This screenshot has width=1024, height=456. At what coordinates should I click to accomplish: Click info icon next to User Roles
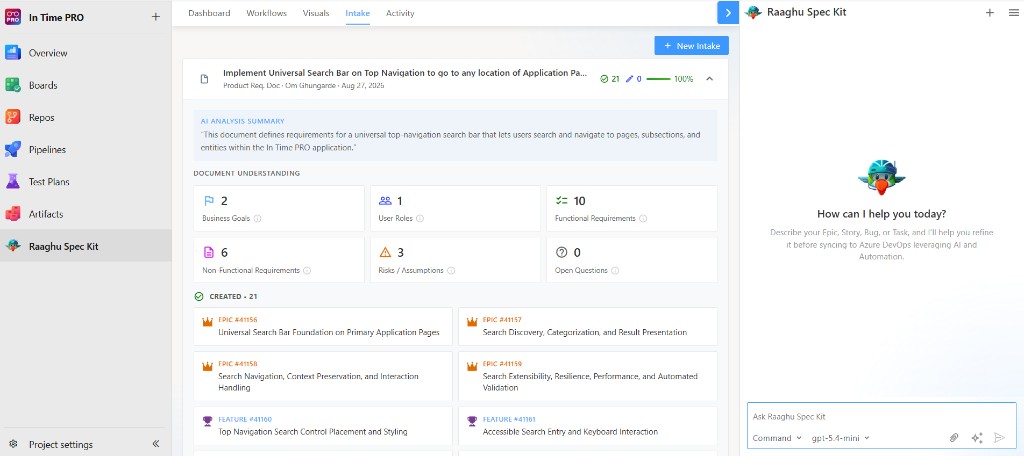tap(420, 219)
